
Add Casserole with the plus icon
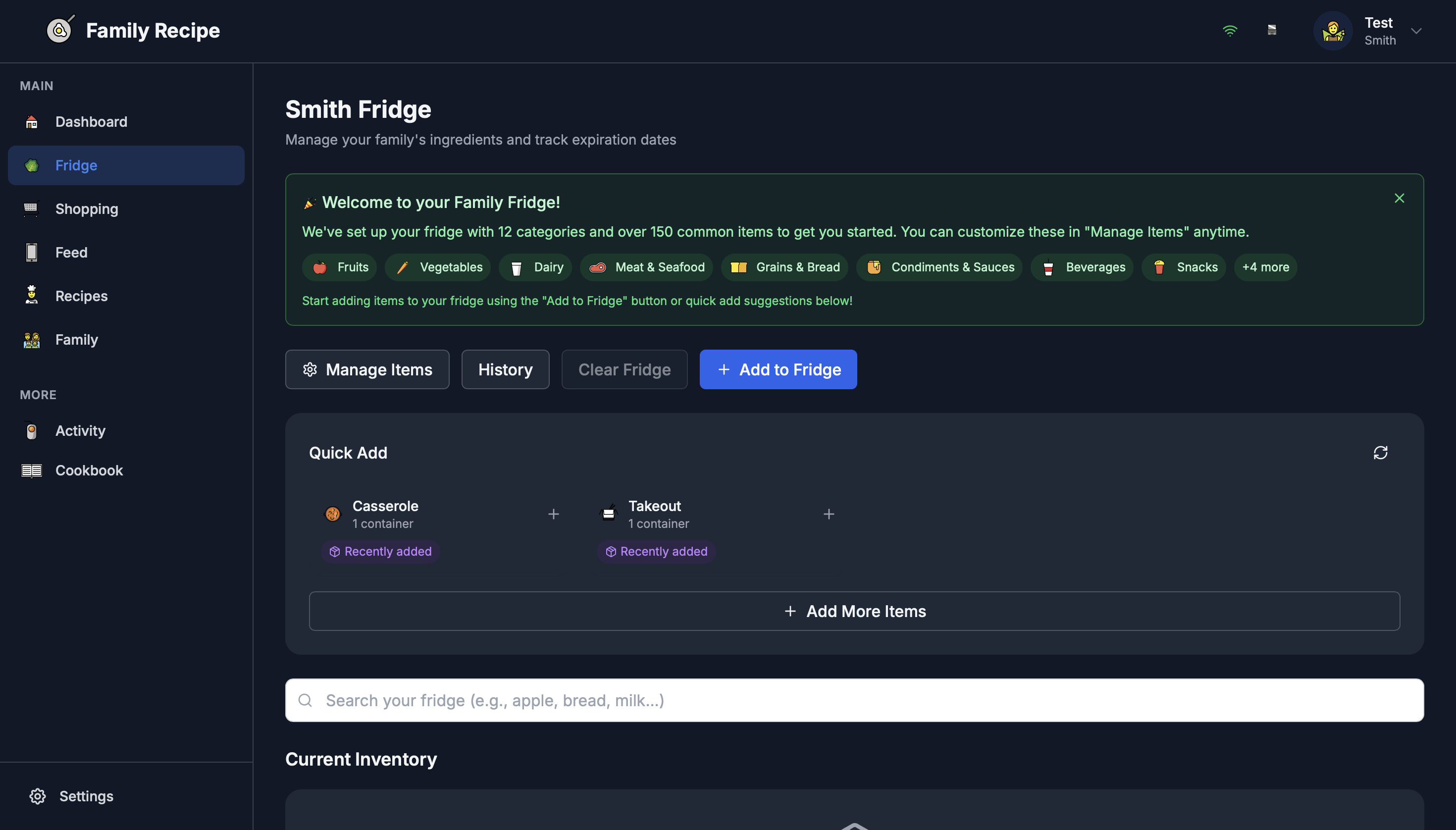pos(553,514)
